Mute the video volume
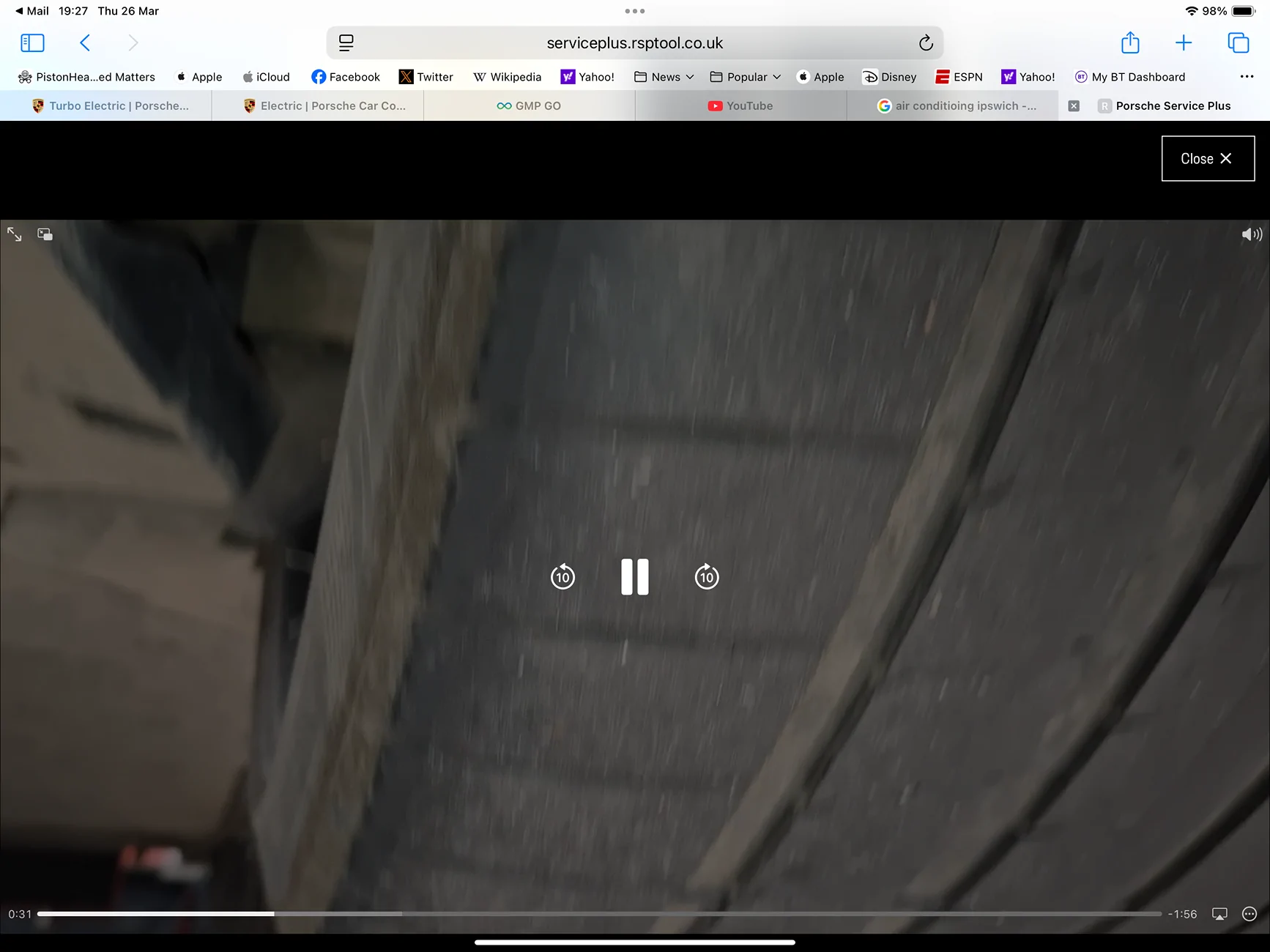The width and height of the screenshot is (1270, 952). (1252, 234)
